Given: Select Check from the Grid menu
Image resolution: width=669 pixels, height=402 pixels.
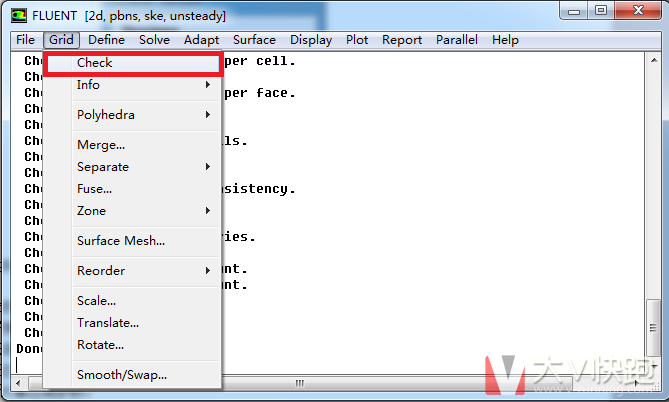Looking at the screenshot, I should [x=95, y=63].
